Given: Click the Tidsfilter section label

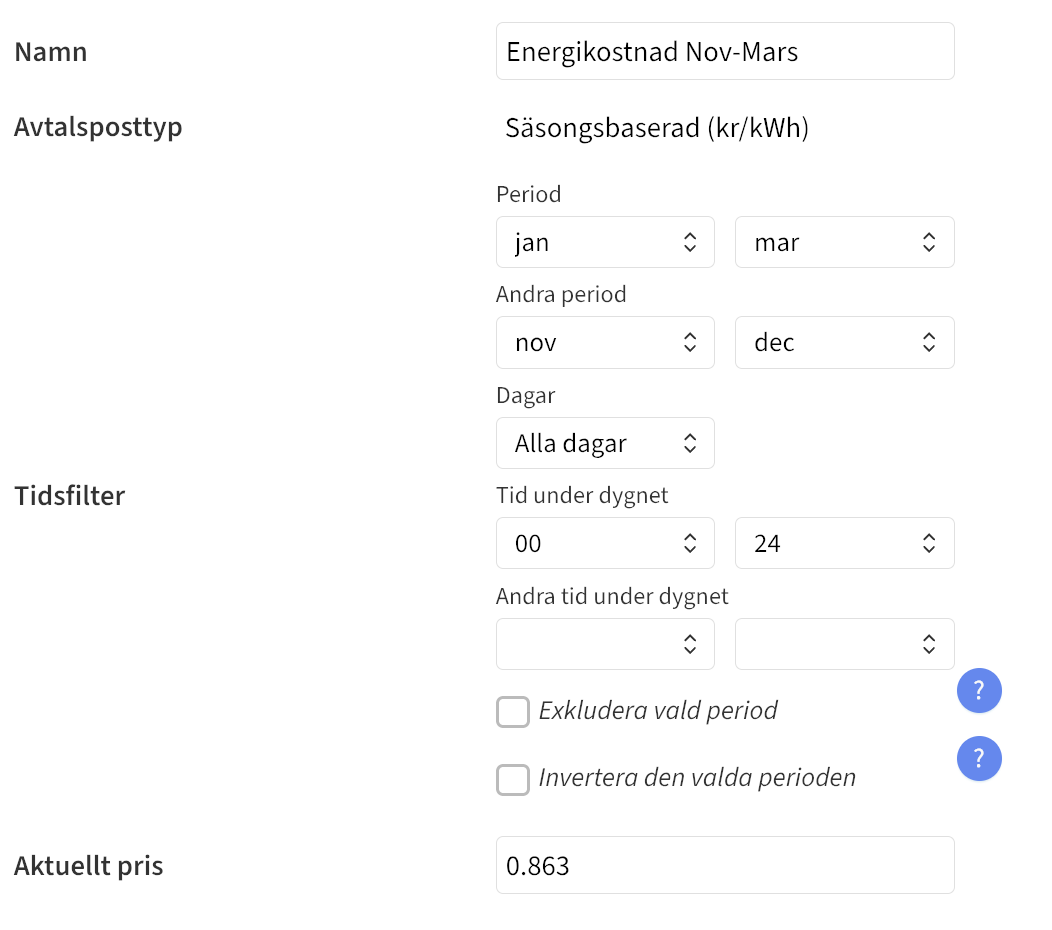Looking at the screenshot, I should point(70,495).
